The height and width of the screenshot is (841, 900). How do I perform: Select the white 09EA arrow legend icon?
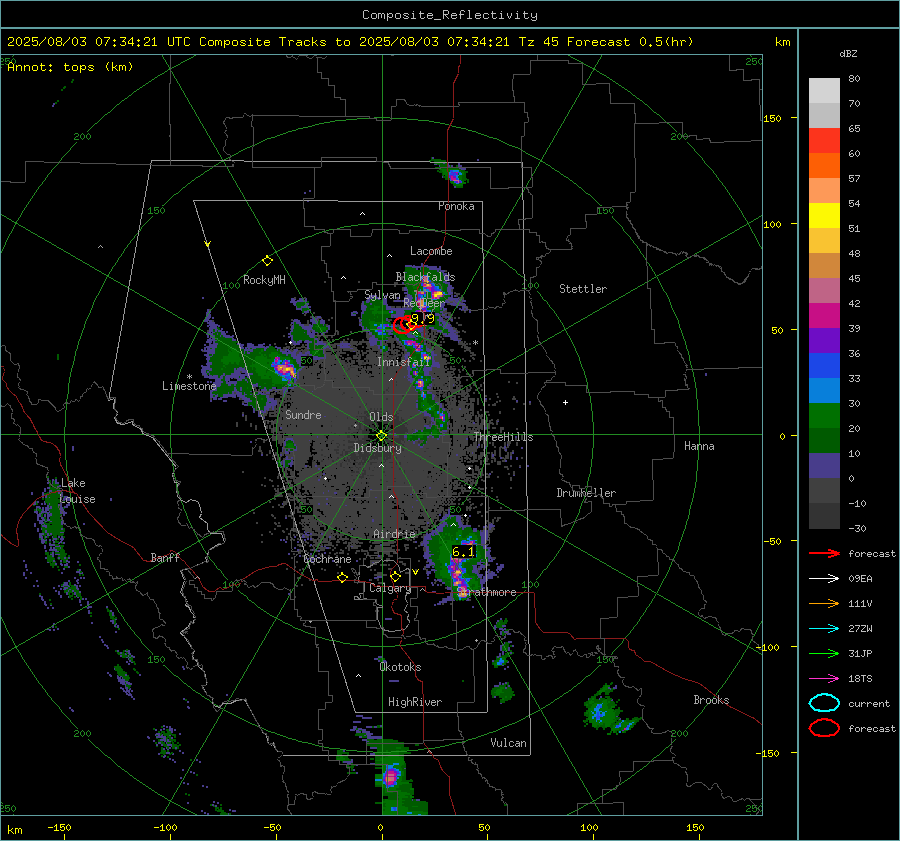[824, 579]
